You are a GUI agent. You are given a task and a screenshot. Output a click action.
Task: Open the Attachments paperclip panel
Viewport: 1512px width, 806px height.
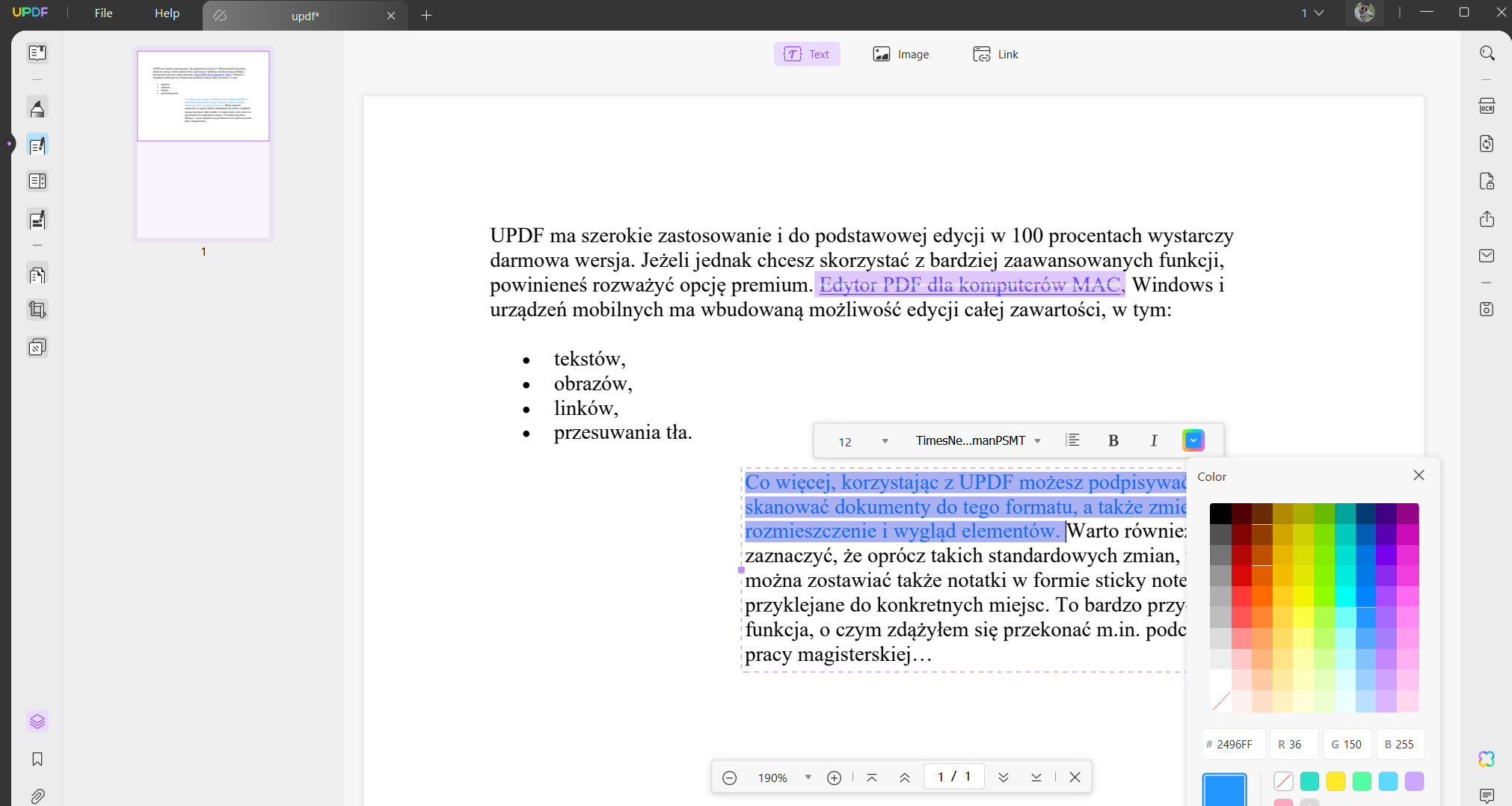pyautogui.click(x=37, y=796)
